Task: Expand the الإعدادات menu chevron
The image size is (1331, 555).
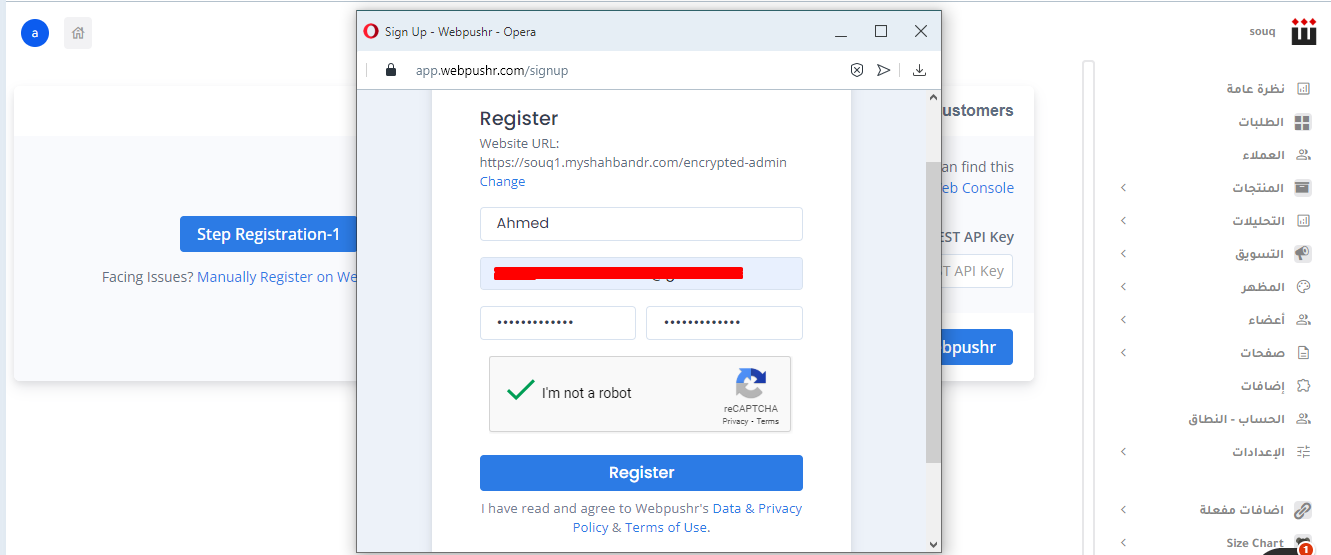Action: click(1123, 452)
